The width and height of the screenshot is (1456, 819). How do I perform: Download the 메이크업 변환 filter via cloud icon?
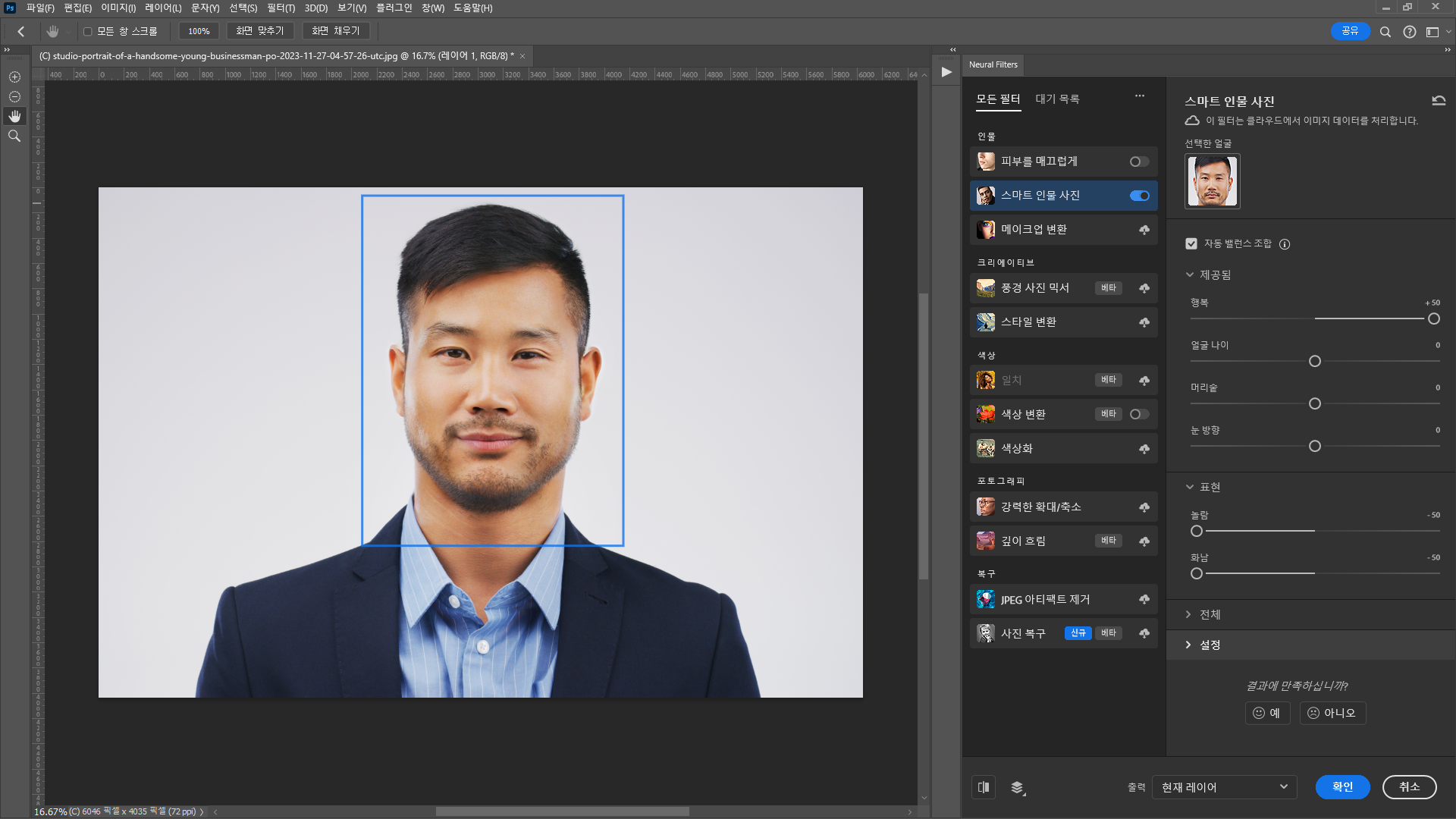pos(1144,230)
